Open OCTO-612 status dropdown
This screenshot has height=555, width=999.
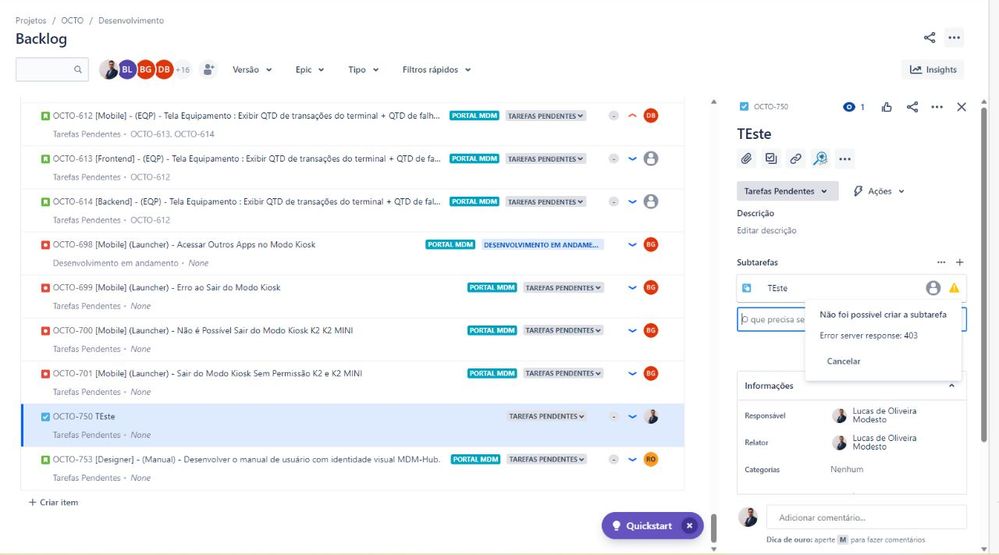545,116
